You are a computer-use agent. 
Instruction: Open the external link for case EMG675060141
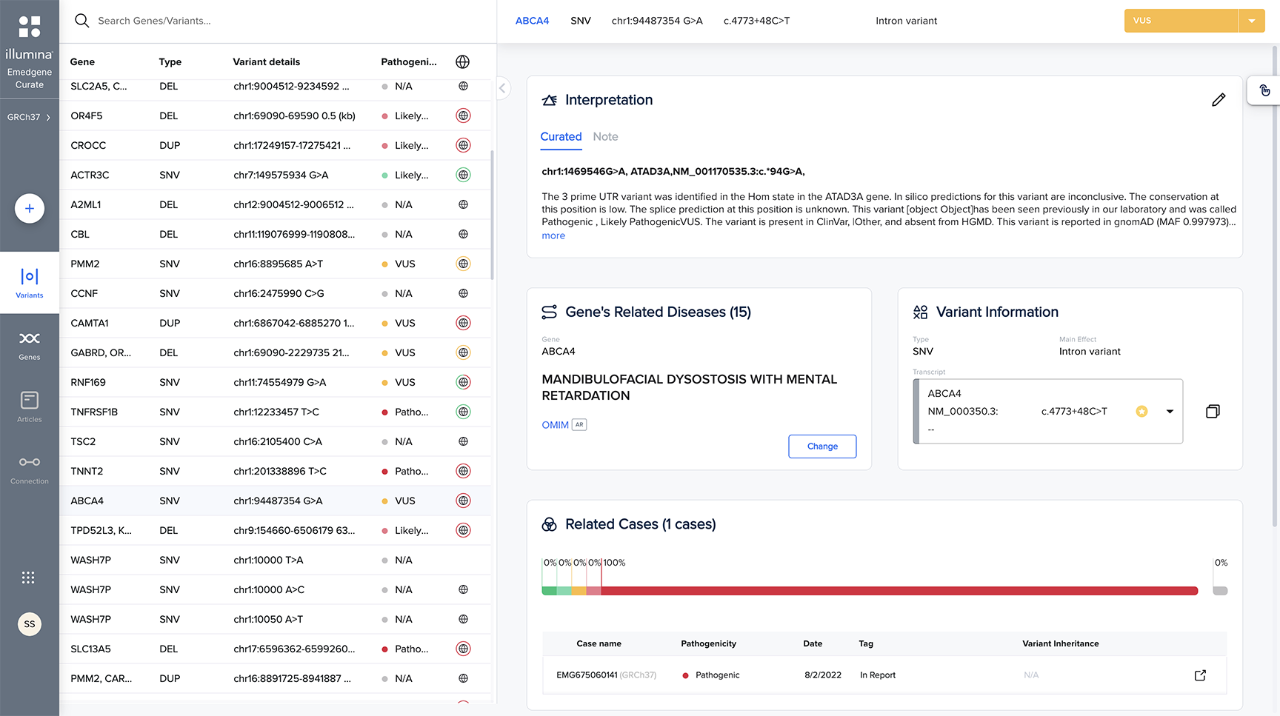1199,675
